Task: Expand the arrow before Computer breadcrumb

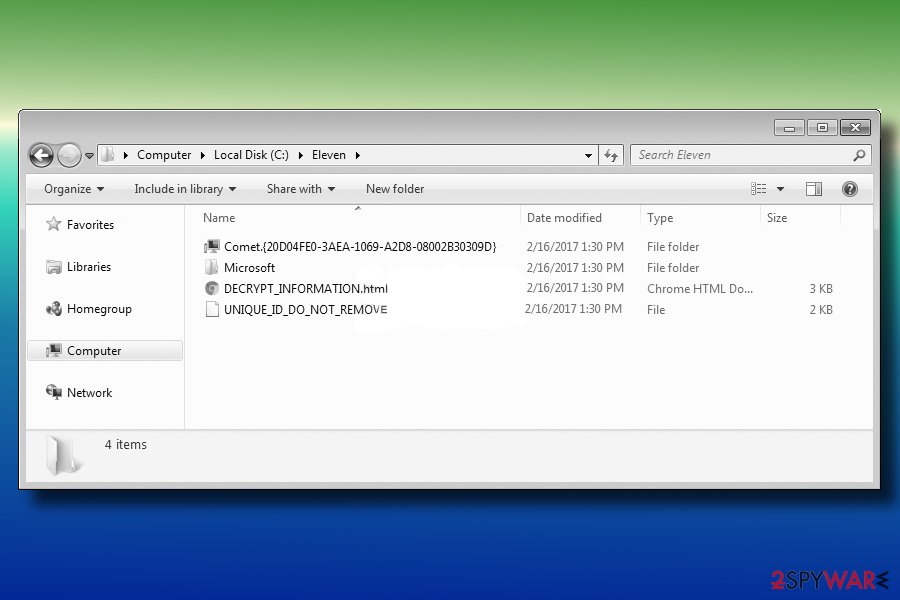Action: pos(126,156)
